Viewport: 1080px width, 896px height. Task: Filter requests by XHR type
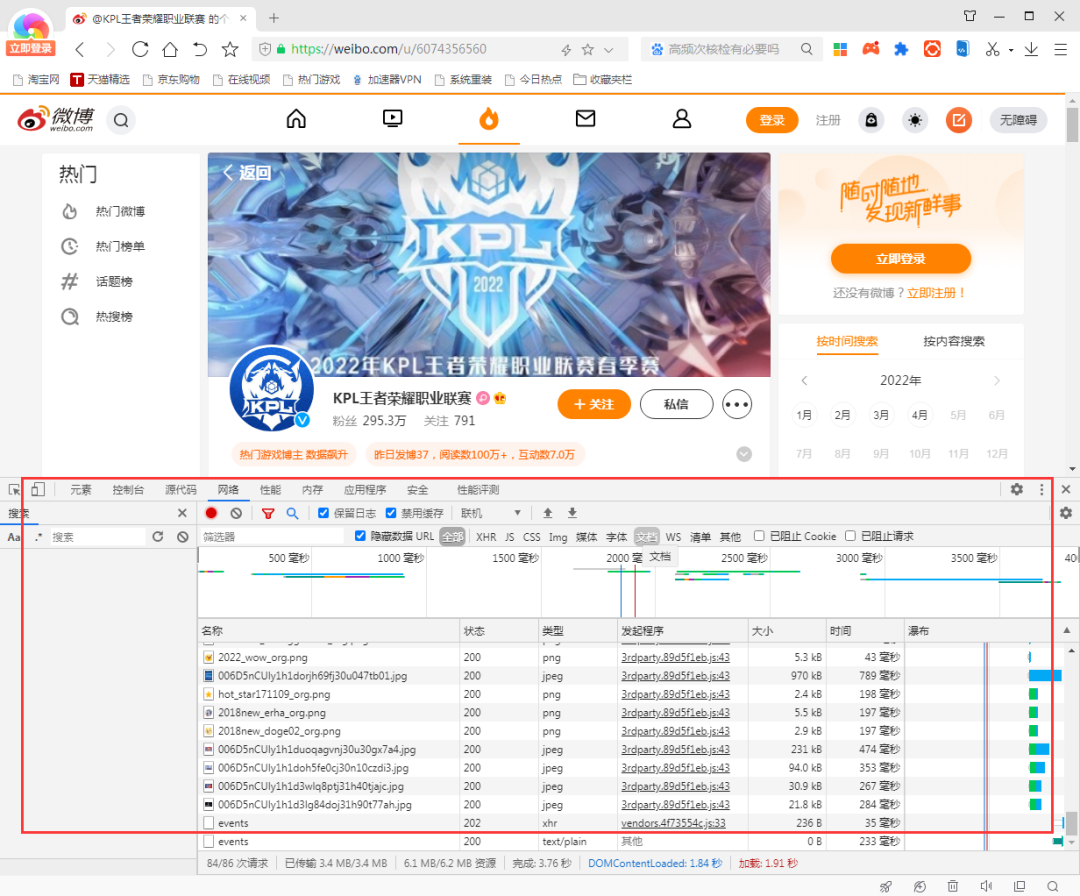coord(486,536)
